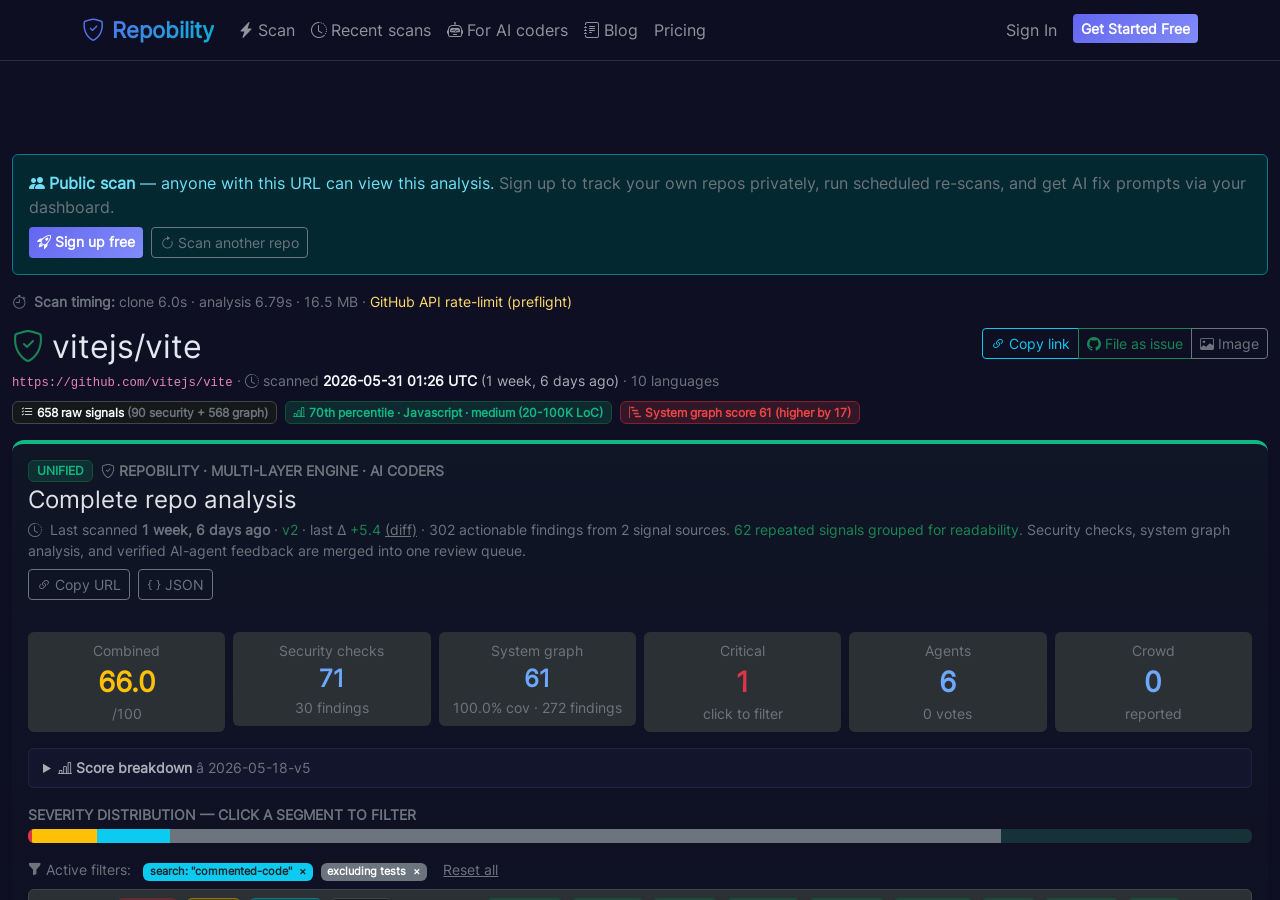
Task: Click the funnel icon by Active filters
Action: 35,869
